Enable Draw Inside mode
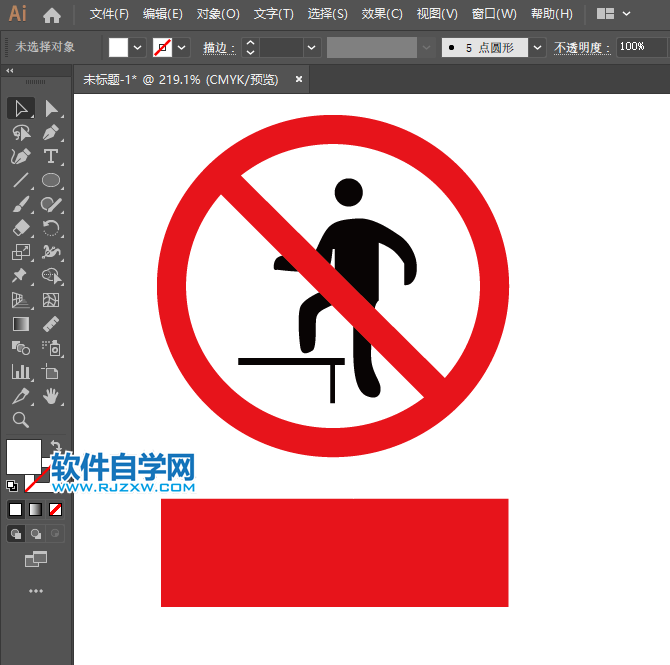Viewport: 670px width, 665px height. pyautogui.click(x=55, y=534)
